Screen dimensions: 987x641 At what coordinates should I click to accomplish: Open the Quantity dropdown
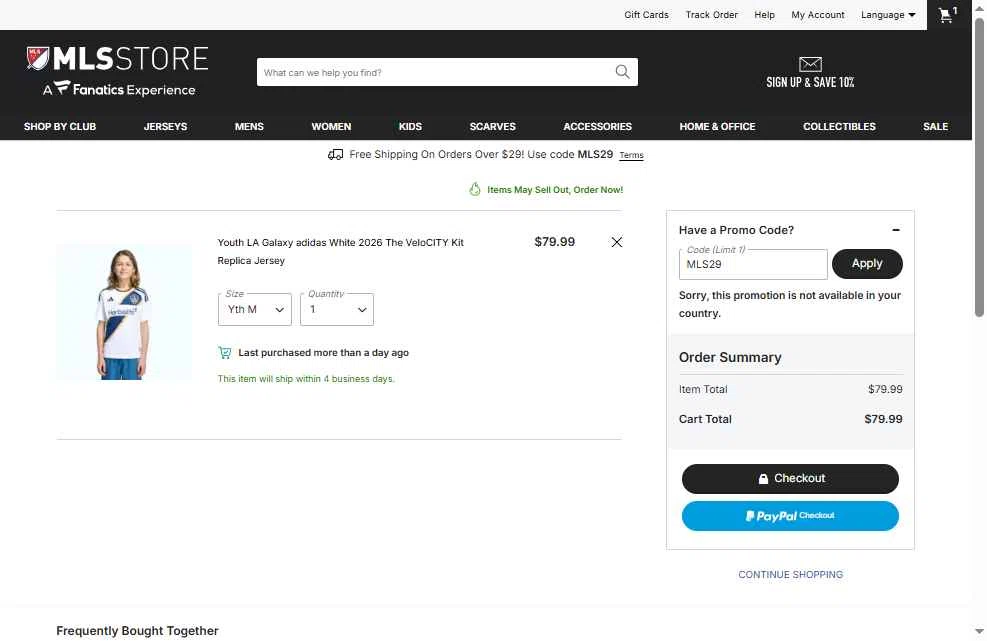click(x=337, y=309)
